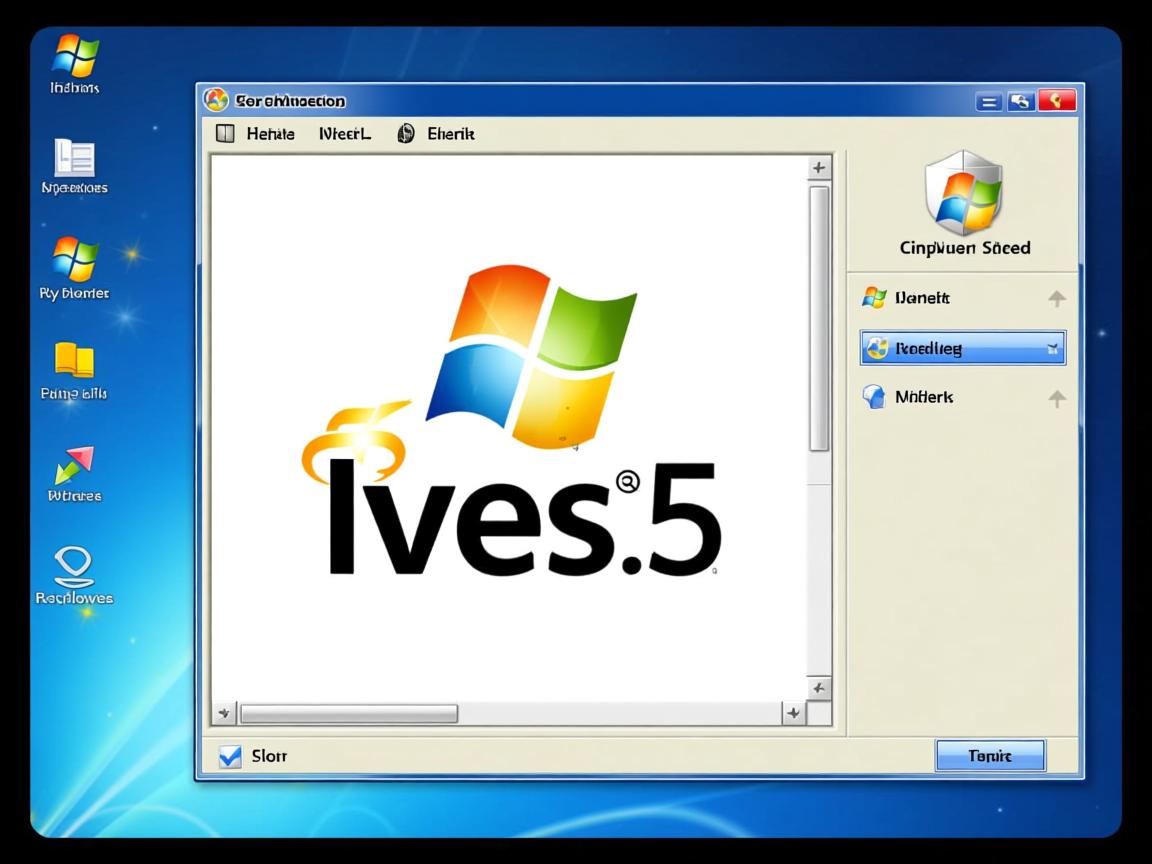Screen dimensions: 1152x864
Task: Open the Ry Dlomer Windows desktop icon
Action: 75,260
